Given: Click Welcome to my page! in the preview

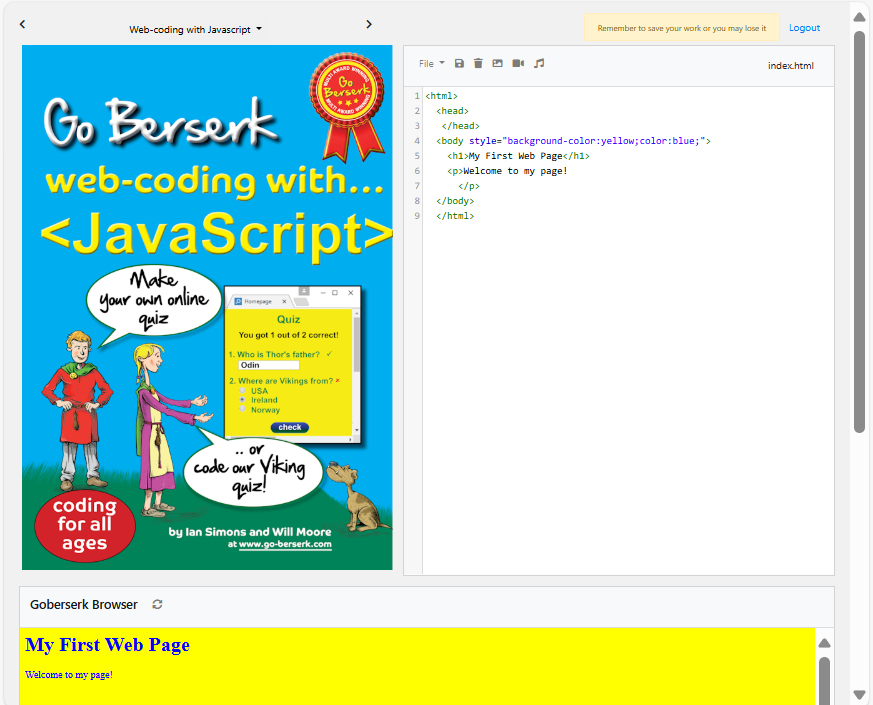Looking at the screenshot, I should (x=69, y=675).
